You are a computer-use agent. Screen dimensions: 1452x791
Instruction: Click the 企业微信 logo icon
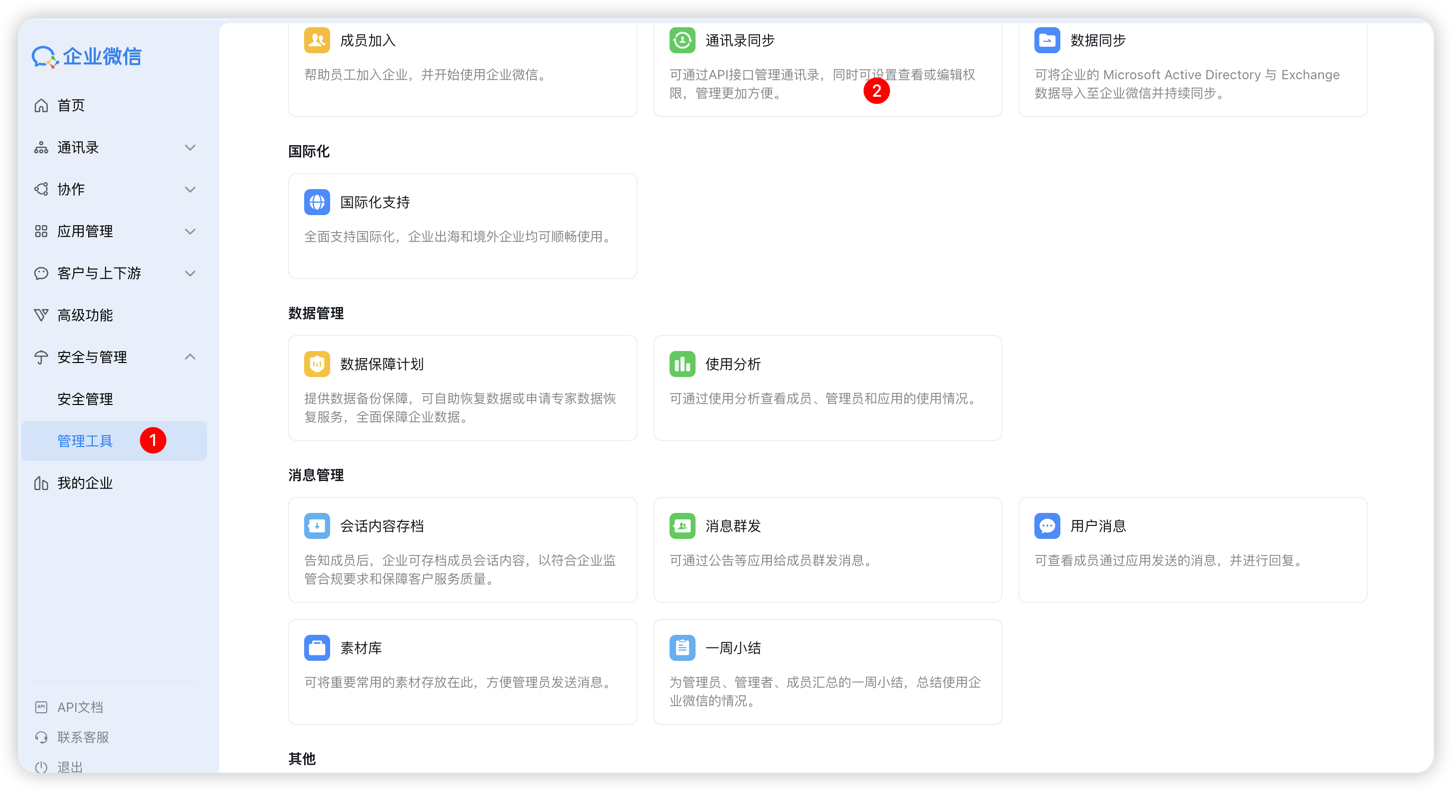tap(45, 57)
